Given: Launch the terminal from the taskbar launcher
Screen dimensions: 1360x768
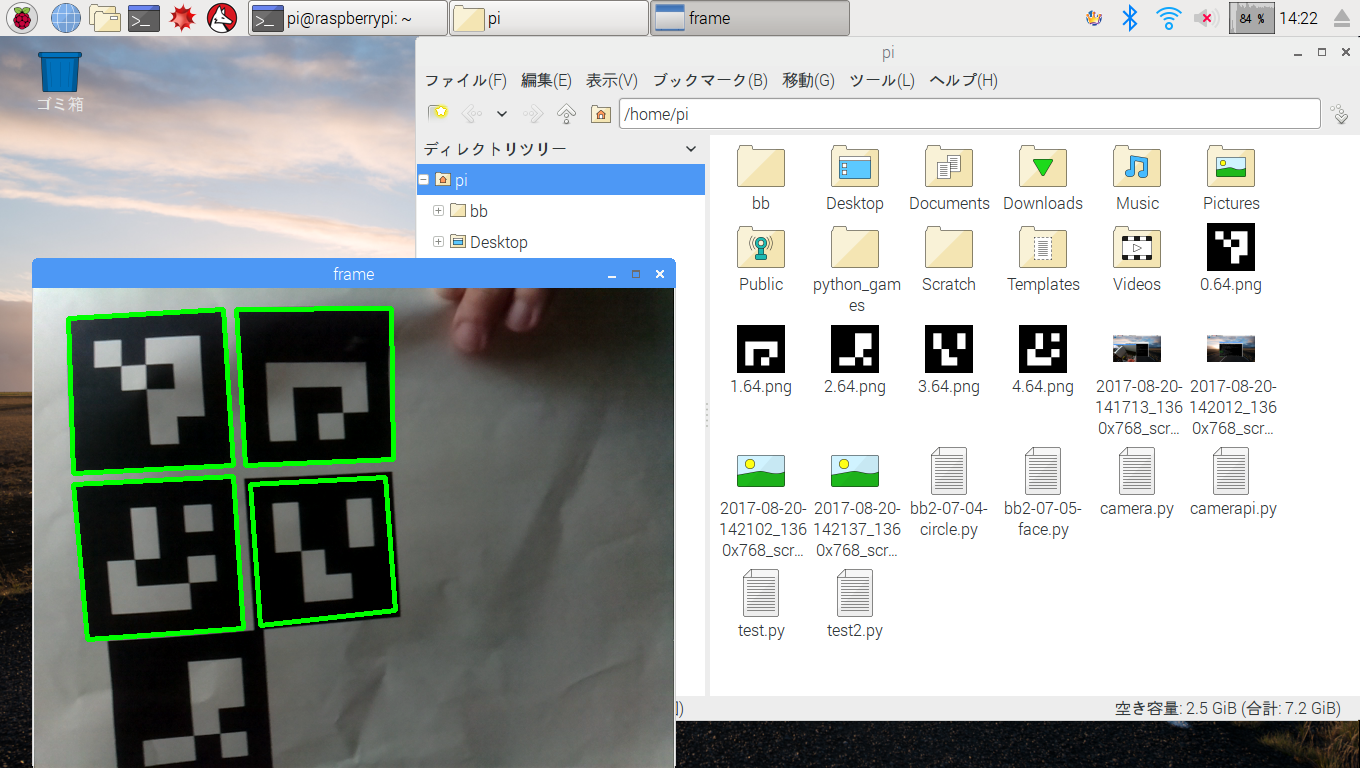Looking at the screenshot, I should point(144,17).
